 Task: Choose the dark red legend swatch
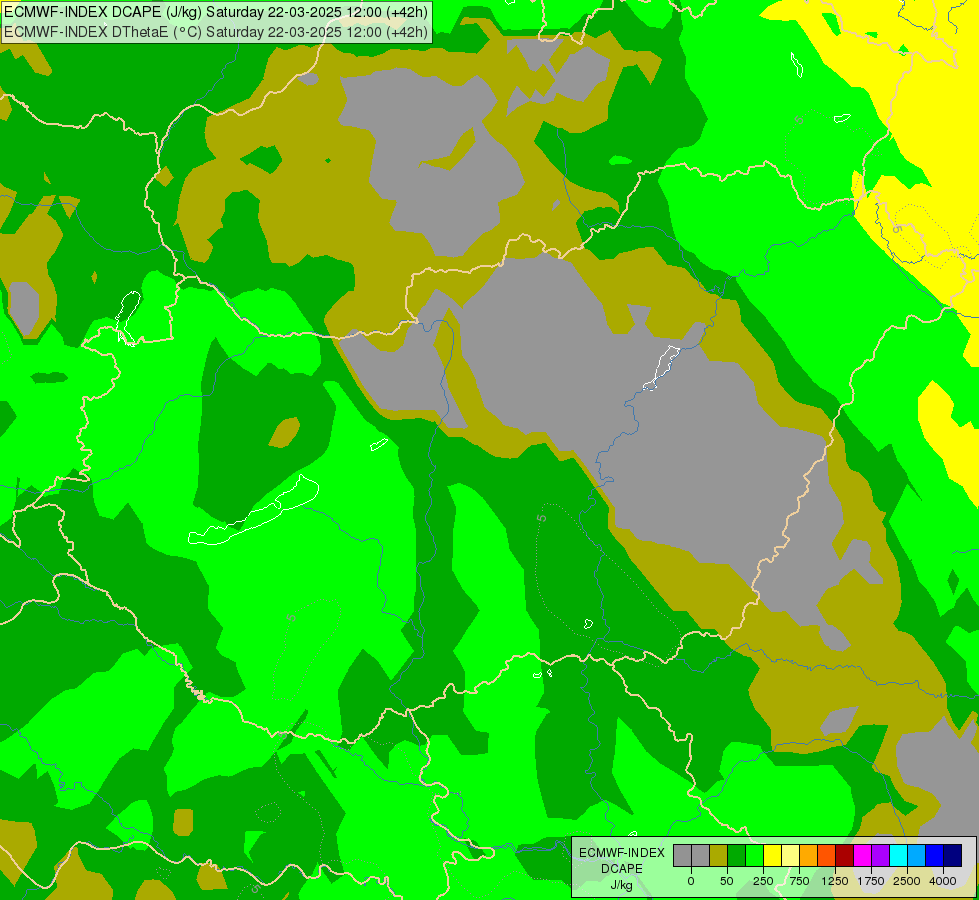click(x=845, y=855)
